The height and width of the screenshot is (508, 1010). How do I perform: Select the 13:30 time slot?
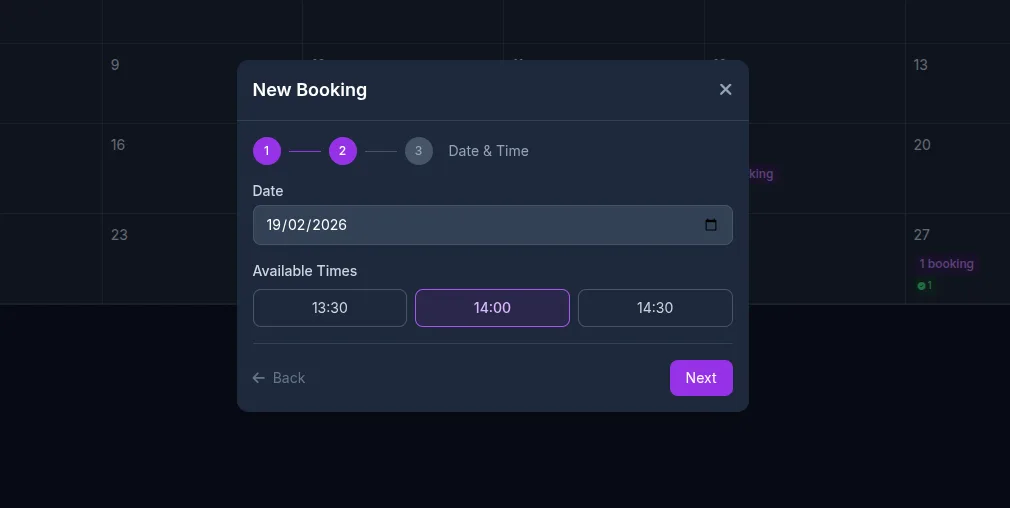pos(330,308)
